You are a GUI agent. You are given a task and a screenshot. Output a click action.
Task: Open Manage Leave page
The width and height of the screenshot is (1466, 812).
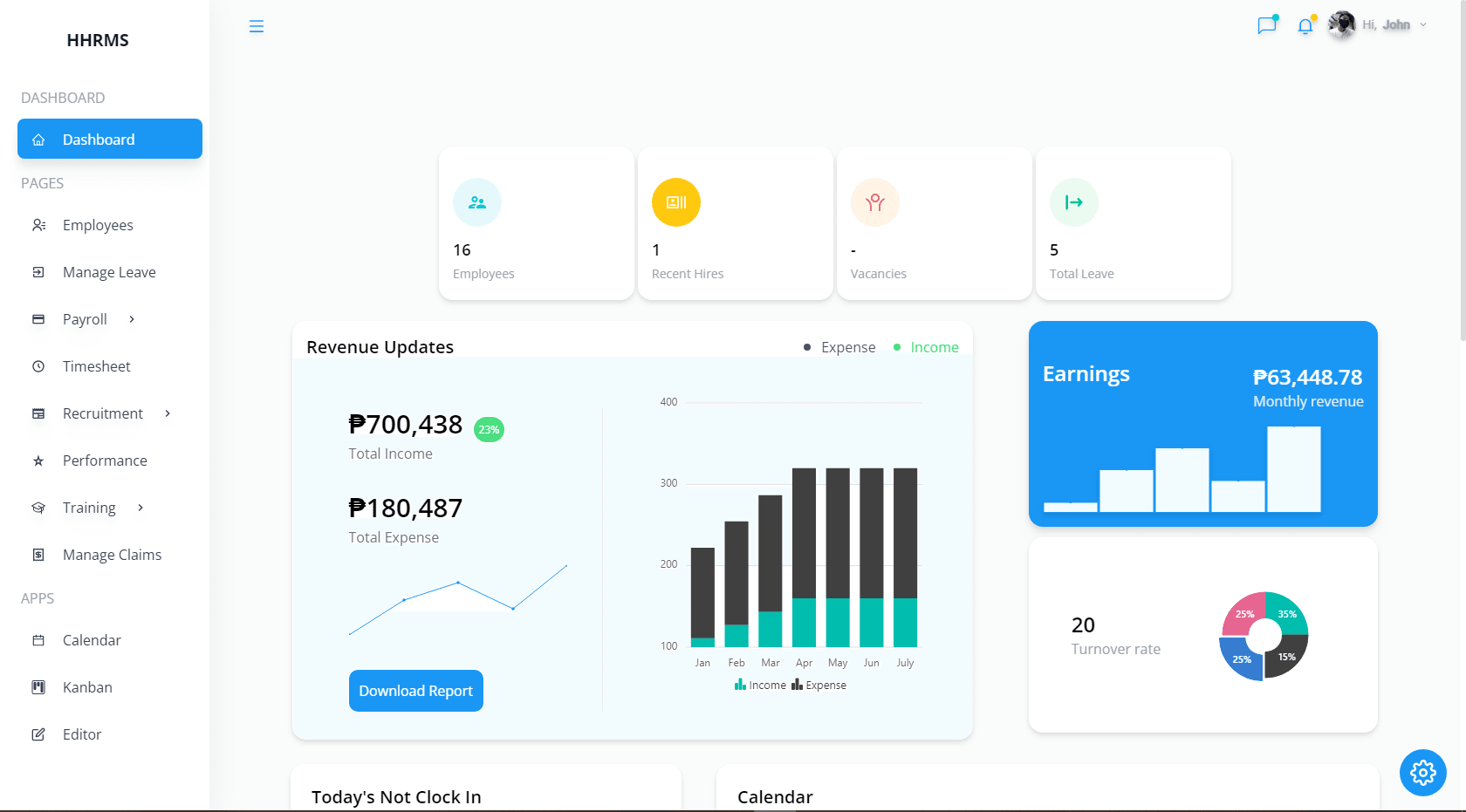click(x=110, y=272)
